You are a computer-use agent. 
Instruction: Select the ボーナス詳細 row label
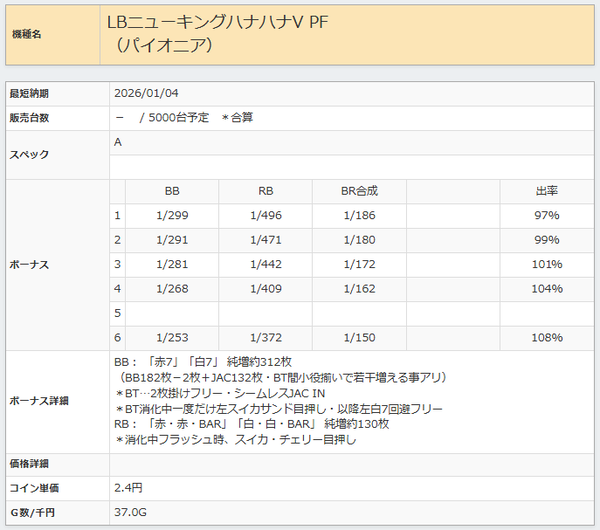(39, 401)
